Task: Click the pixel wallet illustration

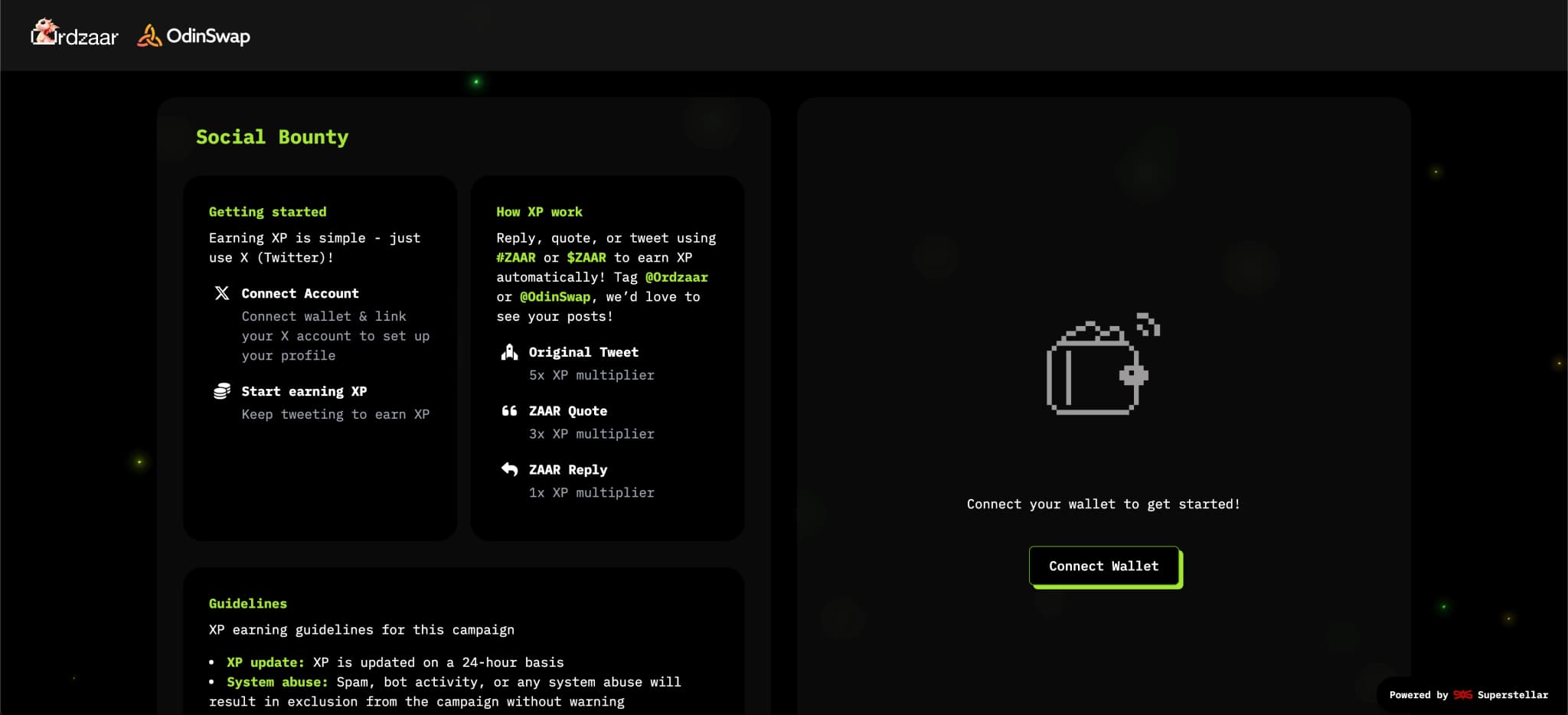Action: coord(1103,364)
